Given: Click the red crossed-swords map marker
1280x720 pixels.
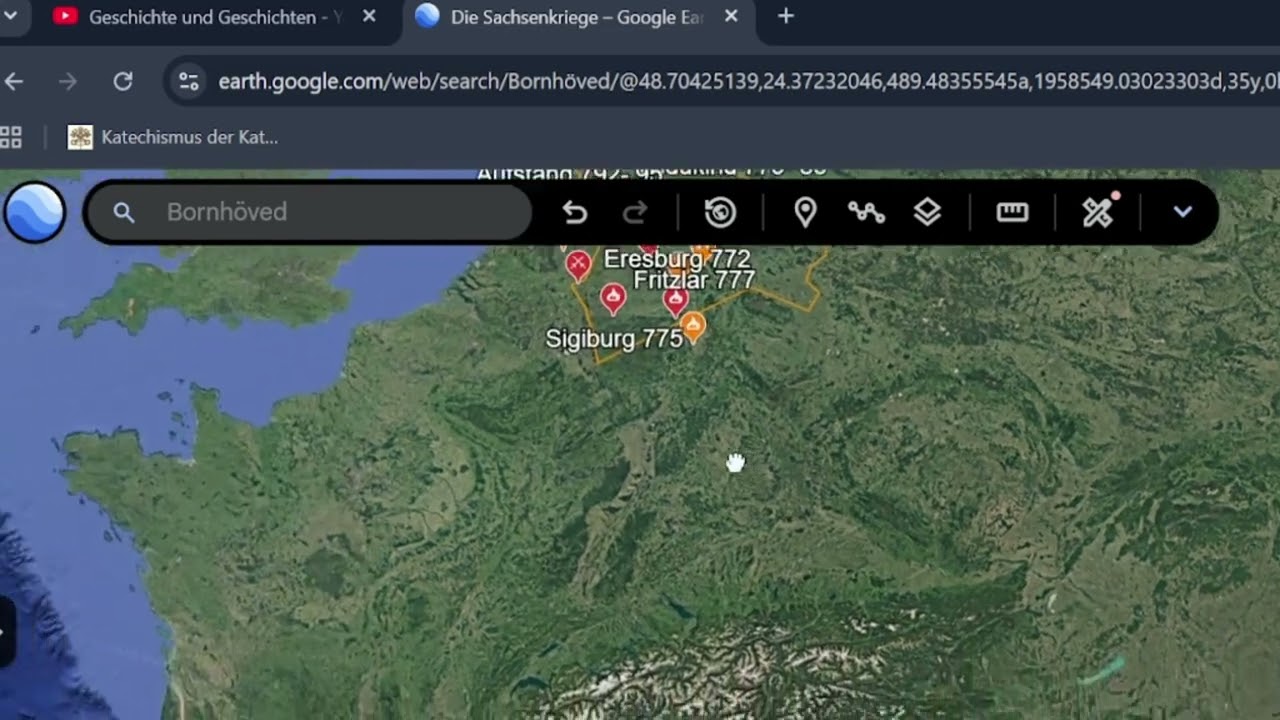Looking at the screenshot, I should [x=578, y=264].
